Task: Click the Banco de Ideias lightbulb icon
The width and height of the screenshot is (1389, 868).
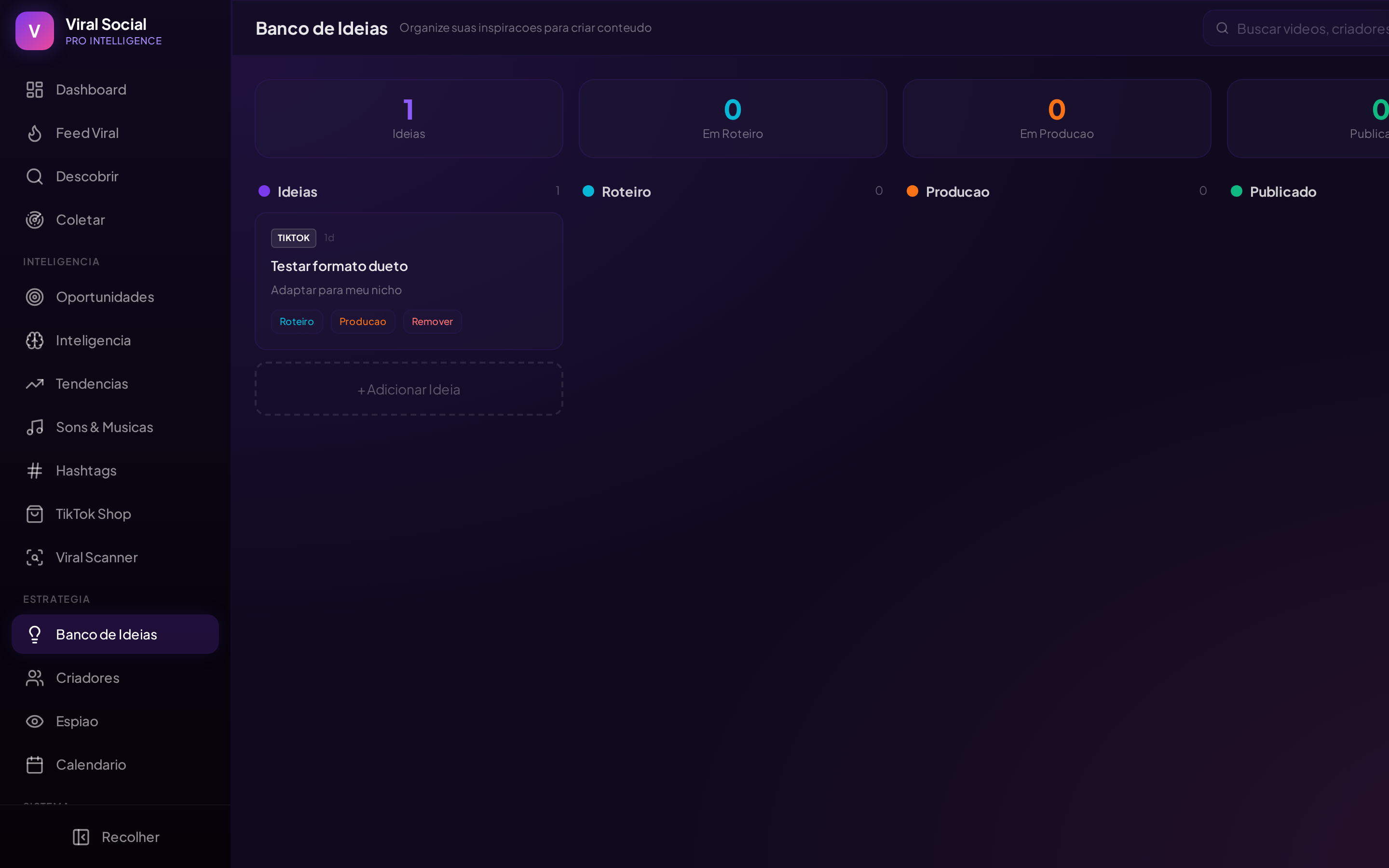Action: point(34,634)
